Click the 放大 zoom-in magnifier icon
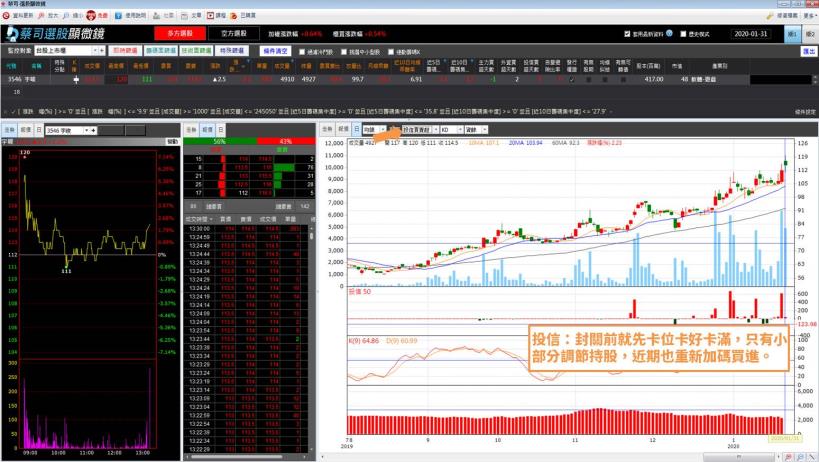 41,16
